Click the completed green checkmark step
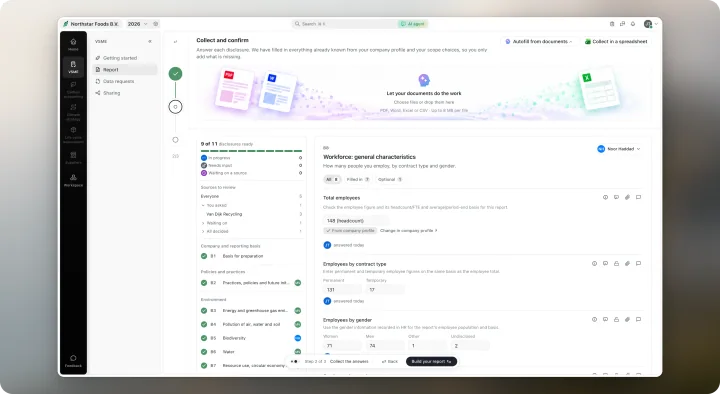The image size is (720, 394). pos(175,73)
